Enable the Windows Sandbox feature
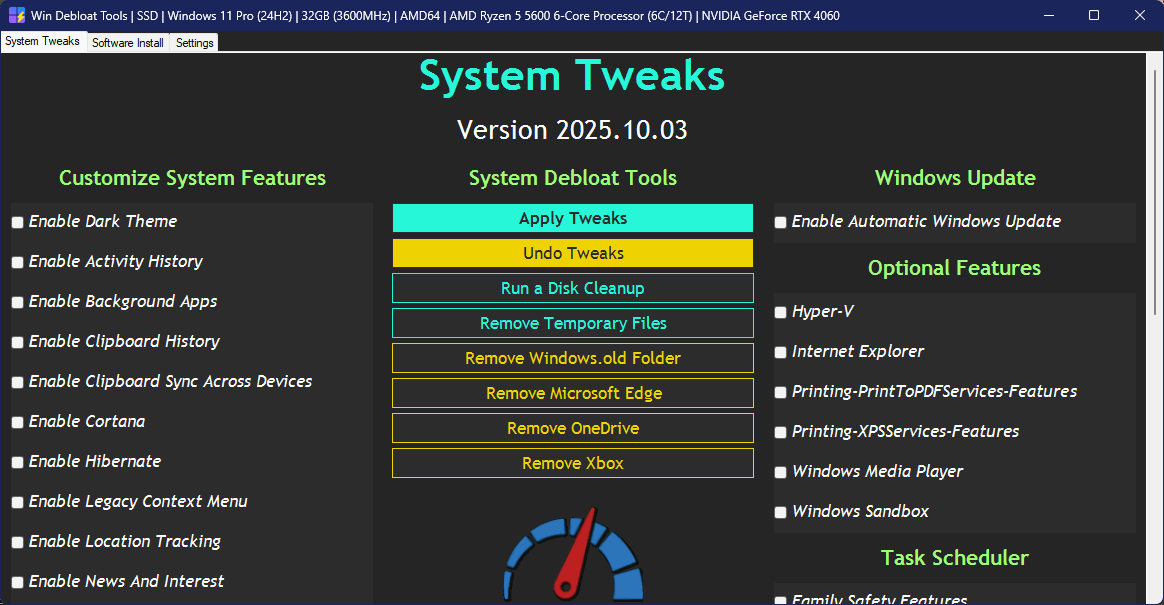Screen dimensions: 1164x605 pyautogui.click(x=780, y=512)
